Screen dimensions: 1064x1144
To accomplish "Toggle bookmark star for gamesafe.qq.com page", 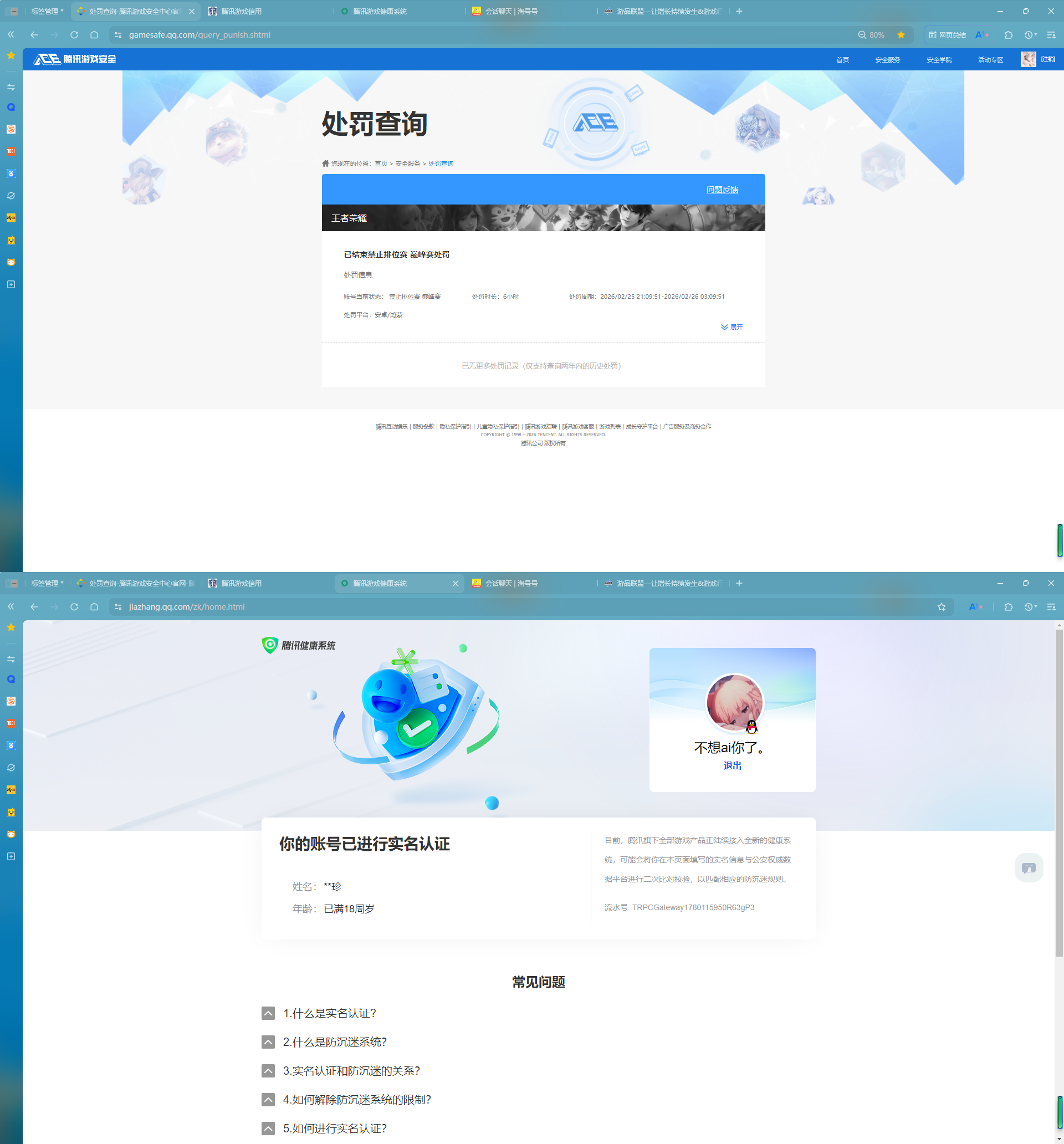I will 901,35.
